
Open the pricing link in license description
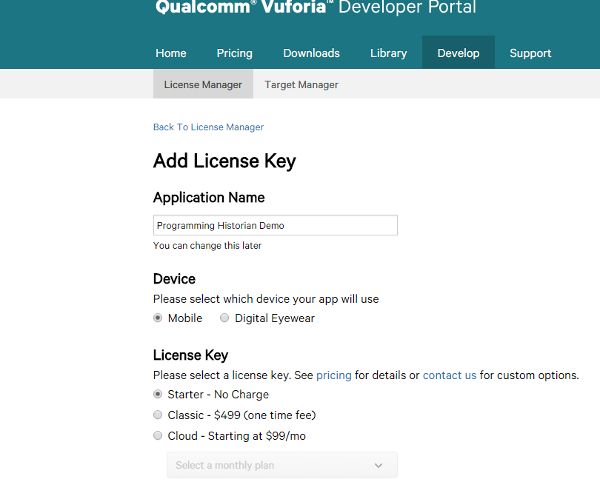[333, 375]
